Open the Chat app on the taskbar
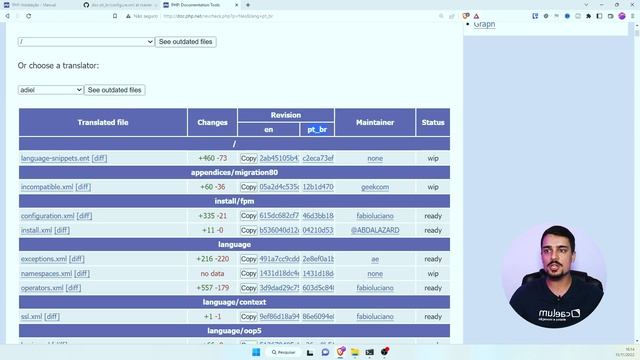 click(x=325, y=352)
